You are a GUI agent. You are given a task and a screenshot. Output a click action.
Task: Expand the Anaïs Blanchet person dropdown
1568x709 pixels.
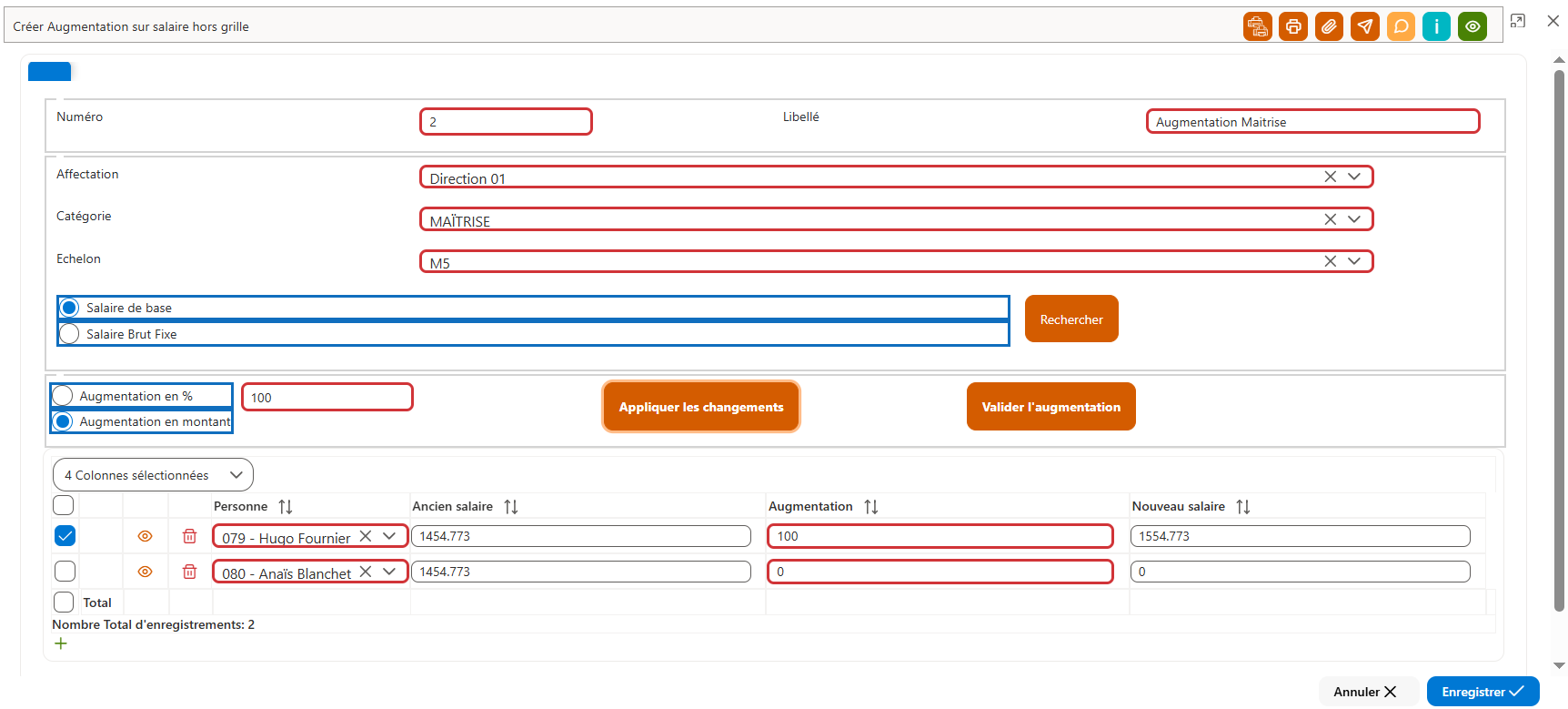(x=389, y=572)
